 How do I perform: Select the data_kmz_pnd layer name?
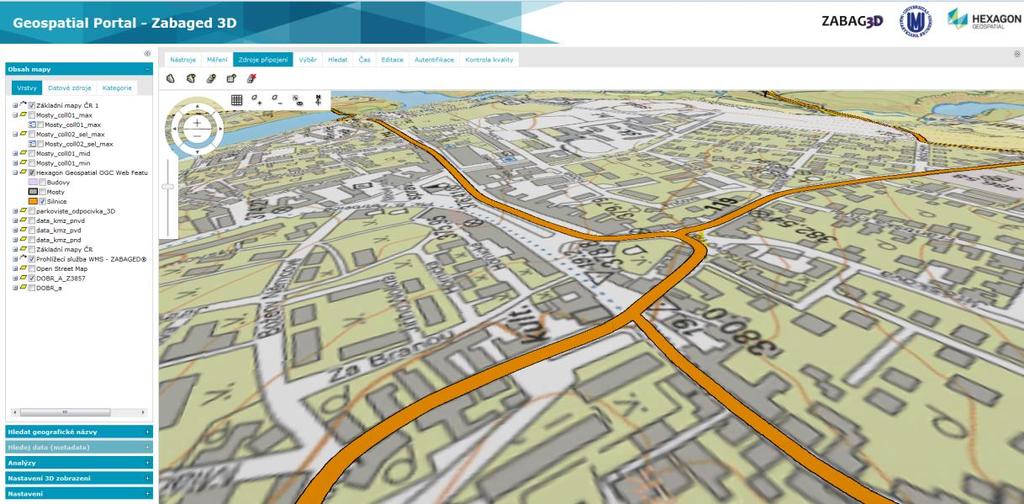tap(59, 240)
